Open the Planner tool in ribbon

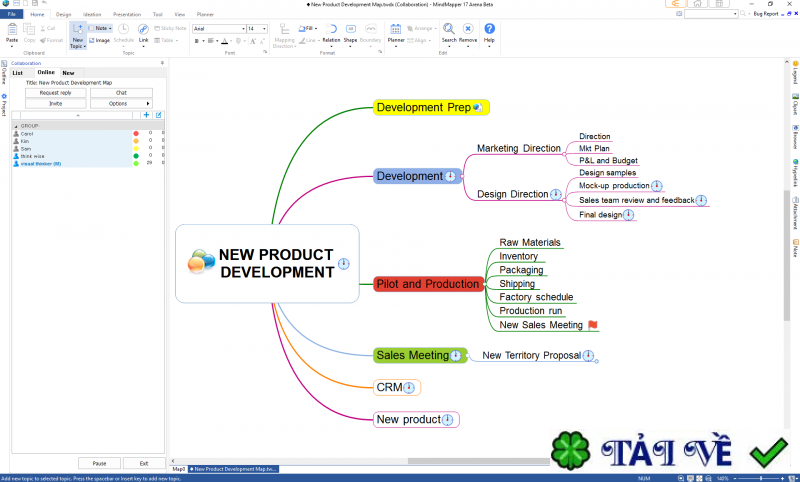[396, 34]
